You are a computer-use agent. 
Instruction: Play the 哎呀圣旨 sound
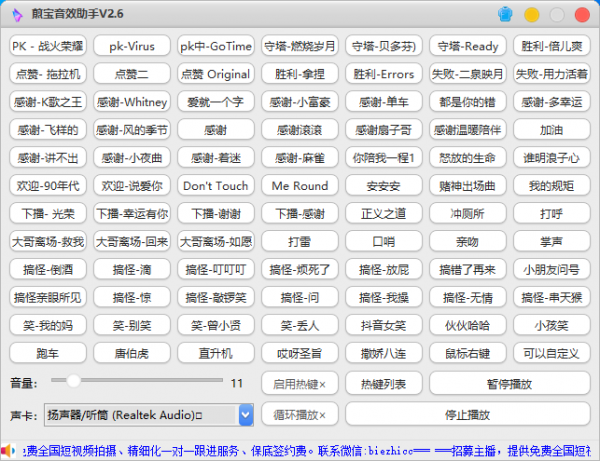pyautogui.click(x=300, y=353)
